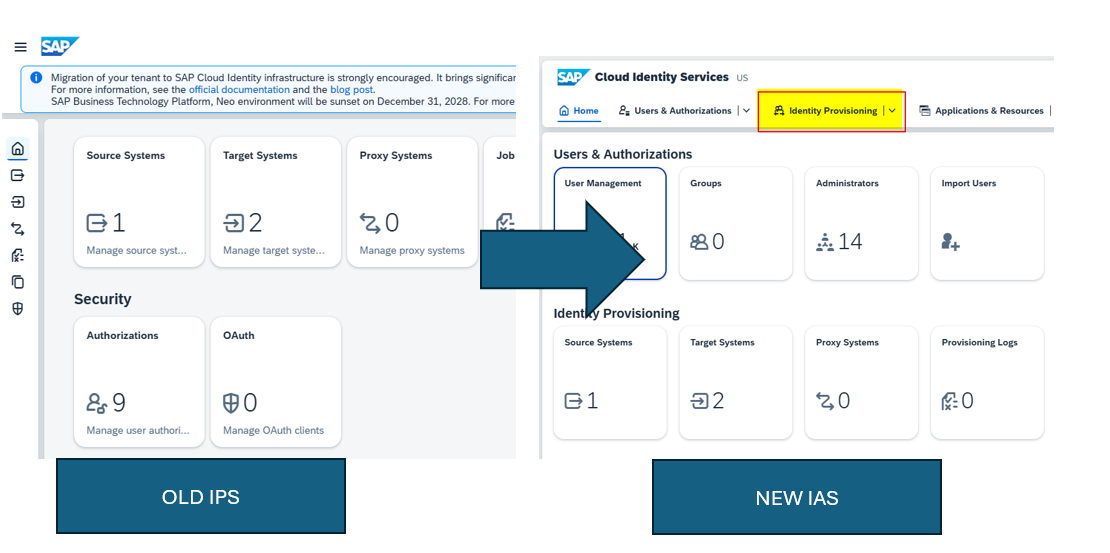Click the Groups people icon
This screenshot has width=1110, height=553.
(x=699, y=242)
